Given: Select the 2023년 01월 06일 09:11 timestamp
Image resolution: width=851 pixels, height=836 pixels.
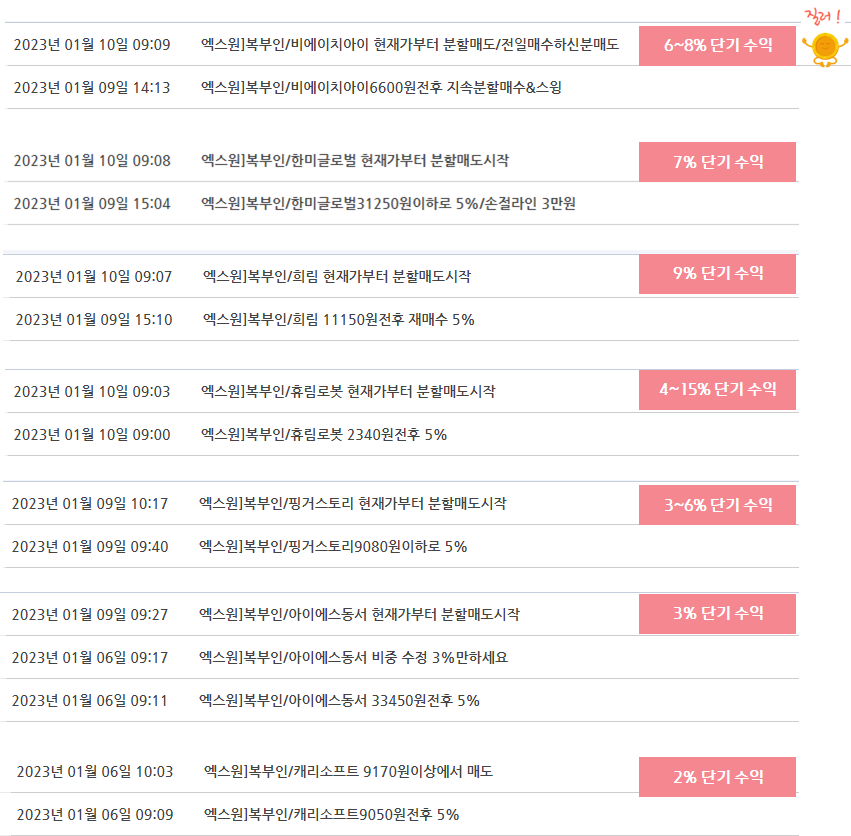Looking at the screenshot, I should point(90,701).
